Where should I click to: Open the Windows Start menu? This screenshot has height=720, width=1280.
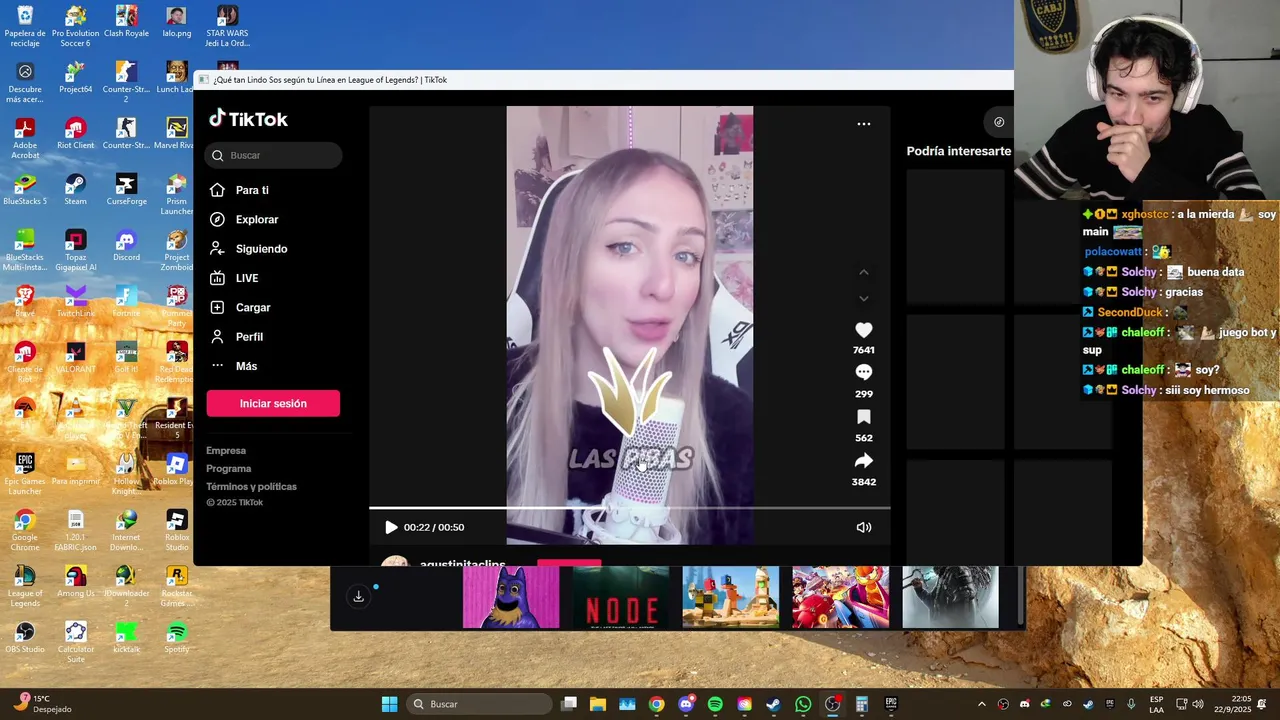click(389, 704)
